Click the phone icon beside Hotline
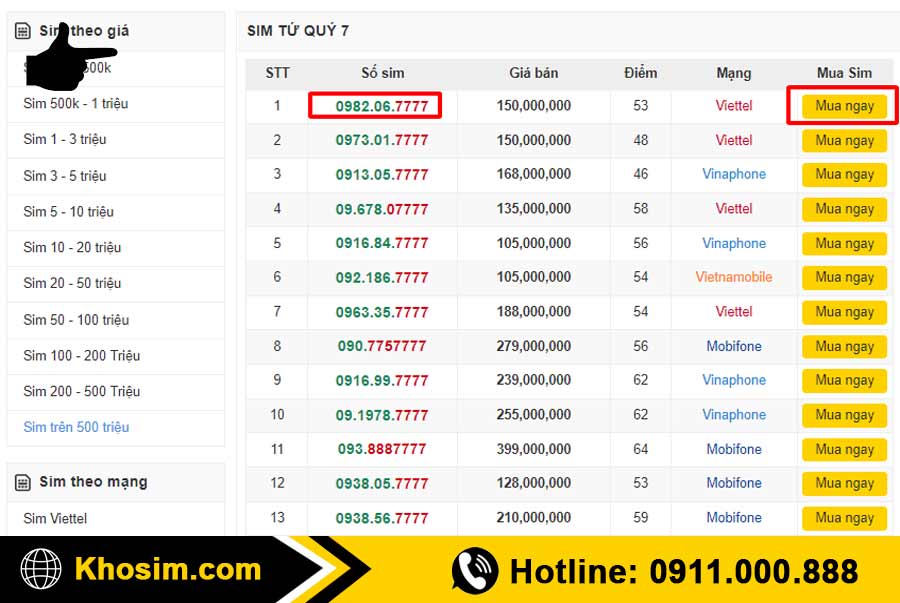The width and height of the screenshot is (900, 603). 474,571
